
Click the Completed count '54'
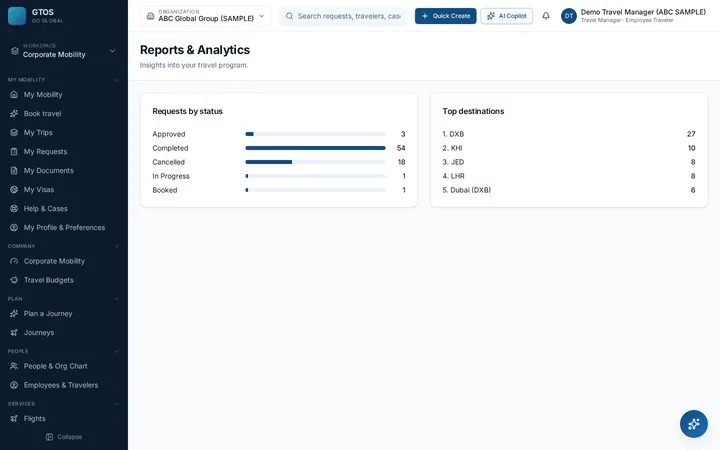pos(401,148)
